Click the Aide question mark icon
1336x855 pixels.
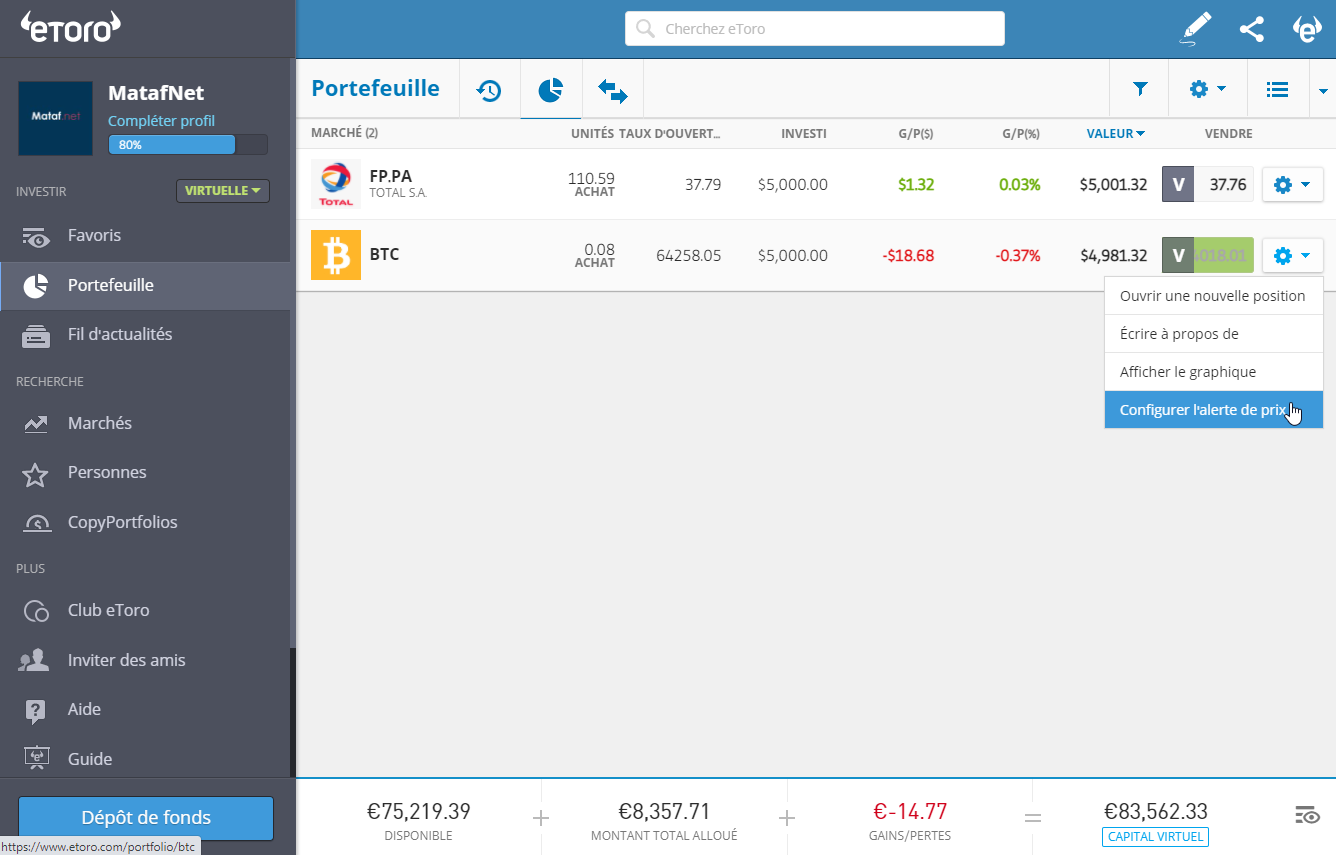tap(35, 711)
